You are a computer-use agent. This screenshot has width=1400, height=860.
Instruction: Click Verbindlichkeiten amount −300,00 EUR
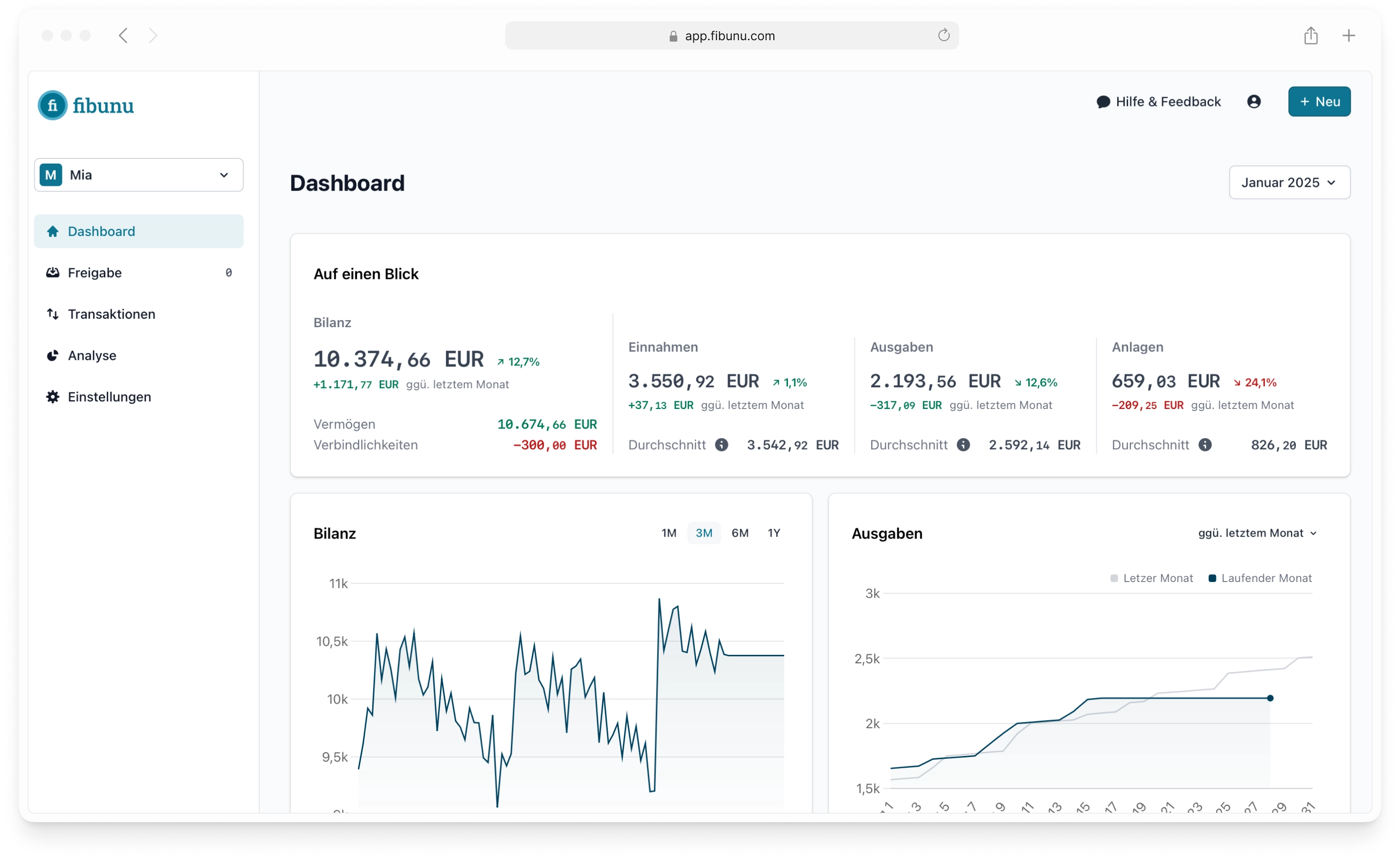pos(555,445)
